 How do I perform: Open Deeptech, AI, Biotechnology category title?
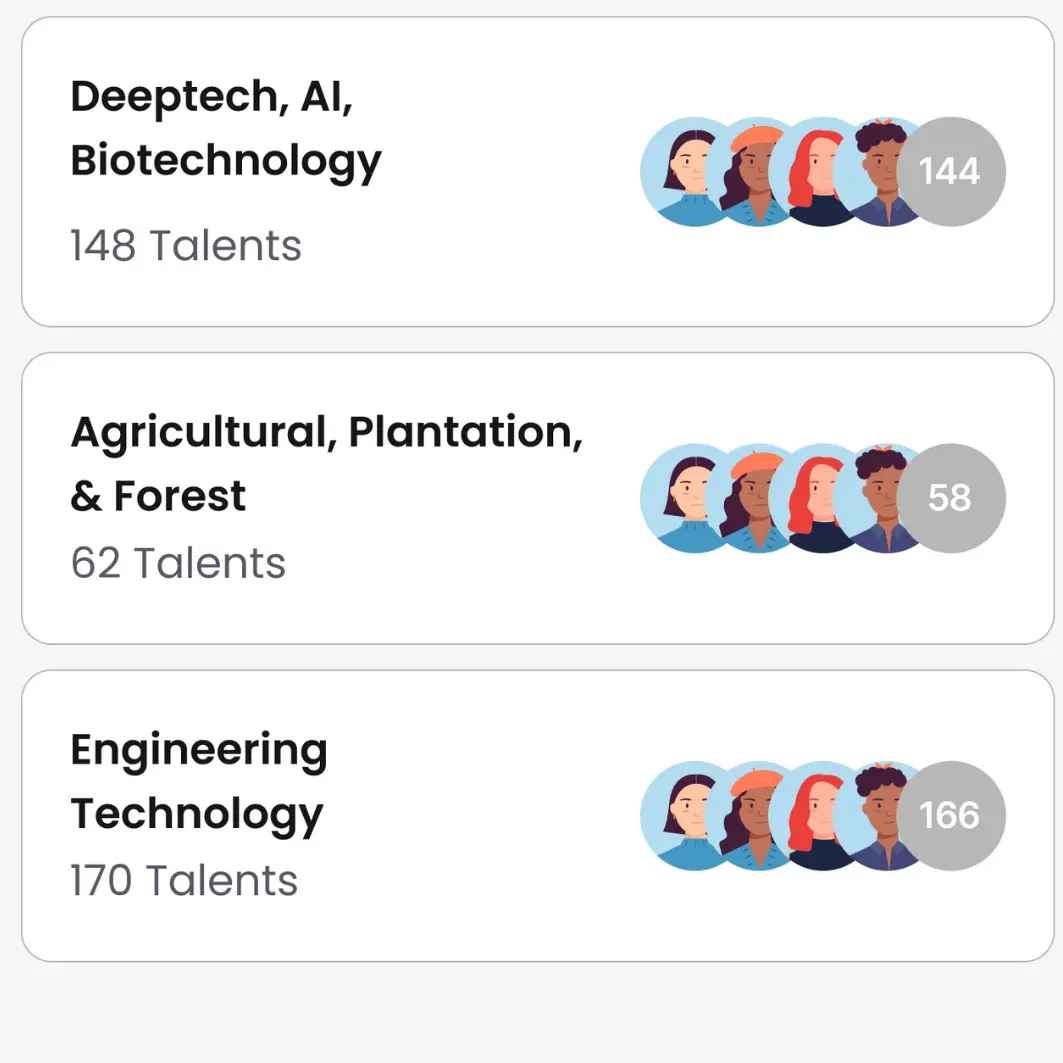coord(226,128)
